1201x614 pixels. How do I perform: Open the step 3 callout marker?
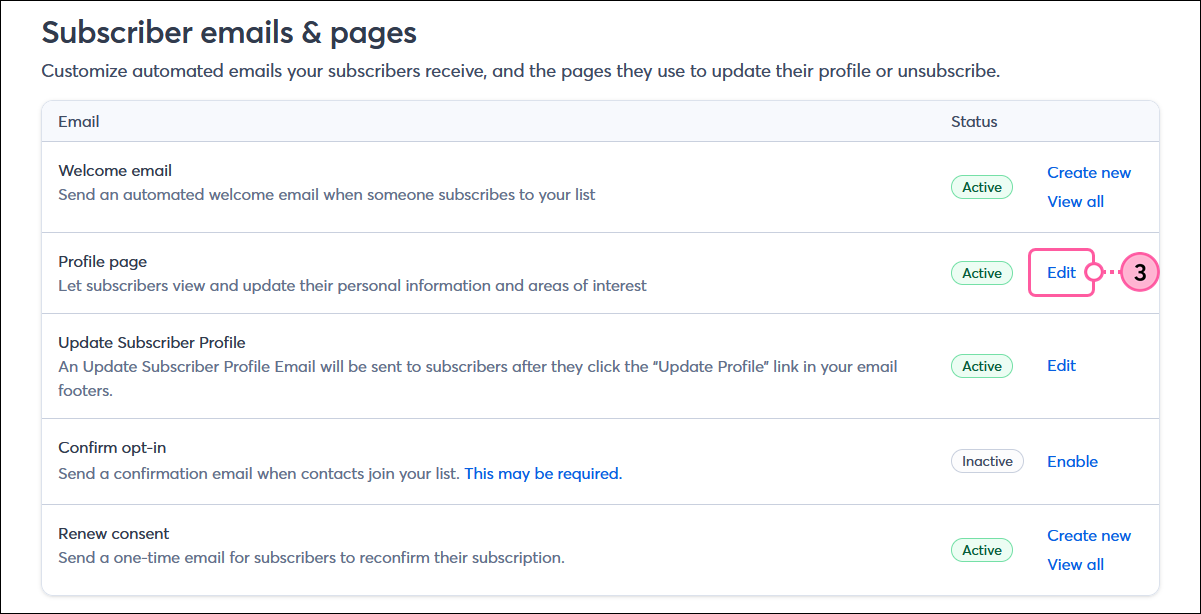[x=1139, y=272]
